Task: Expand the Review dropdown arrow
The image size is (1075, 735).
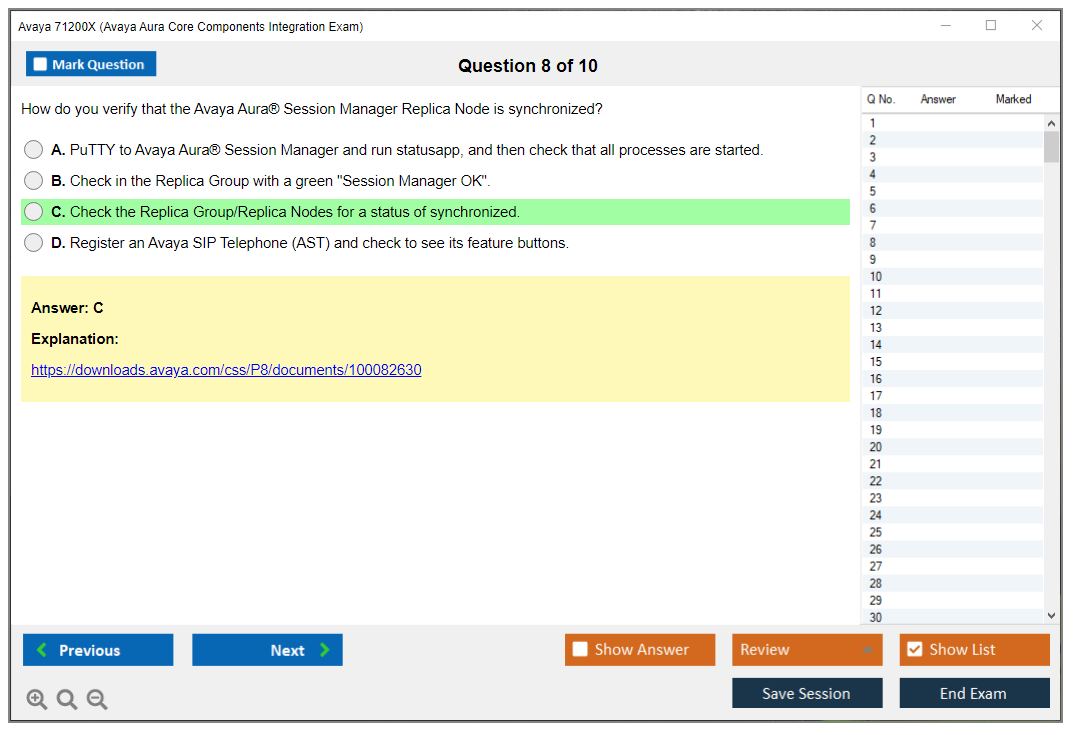Action: tap(867, 650)
